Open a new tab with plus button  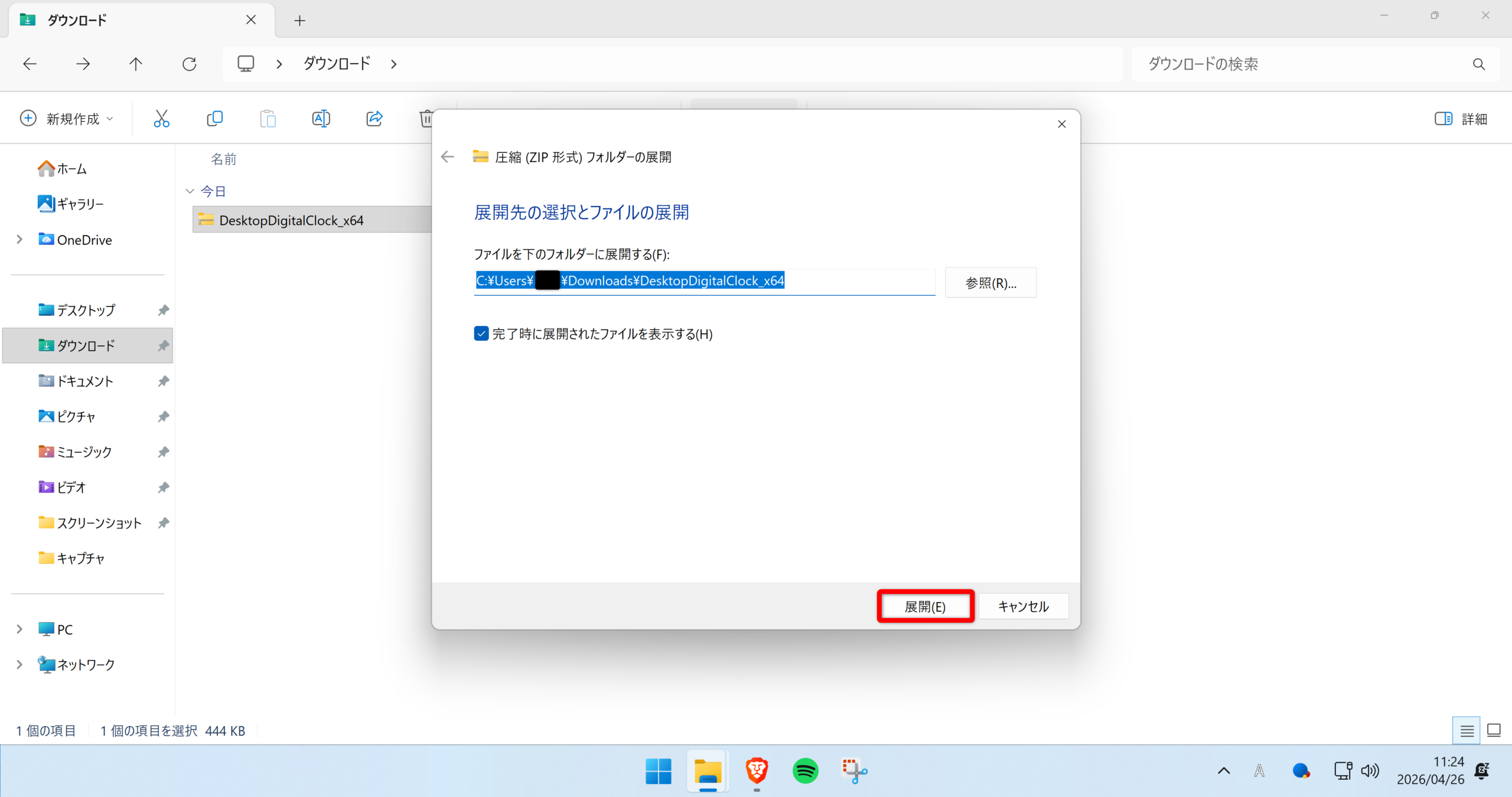pyautogui.click(x=299, y=21)
